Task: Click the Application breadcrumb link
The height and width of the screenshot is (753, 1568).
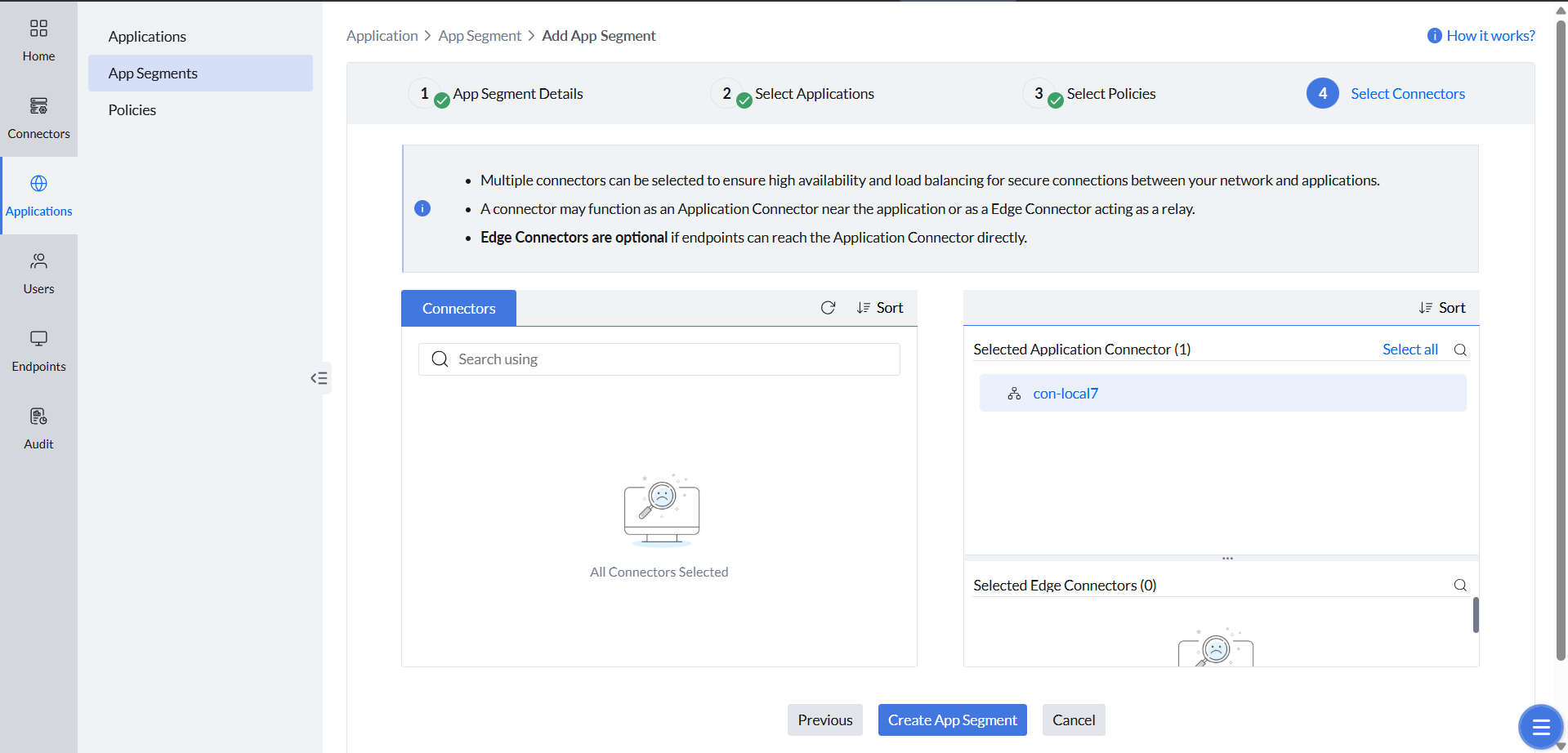Action: click(x=382, y=36)
